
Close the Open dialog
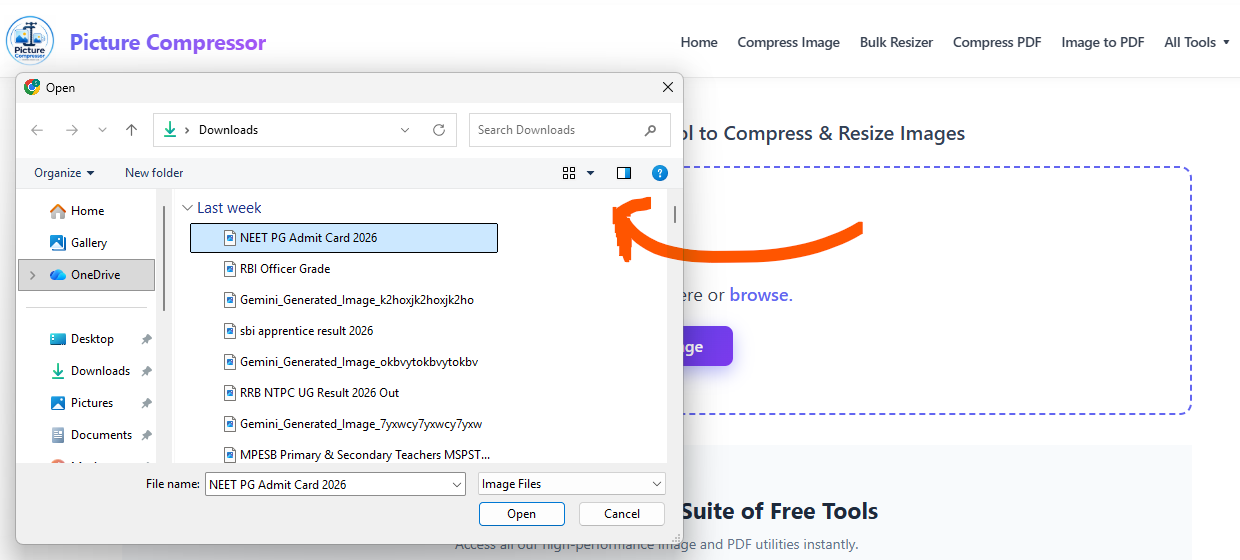[668, 87]
